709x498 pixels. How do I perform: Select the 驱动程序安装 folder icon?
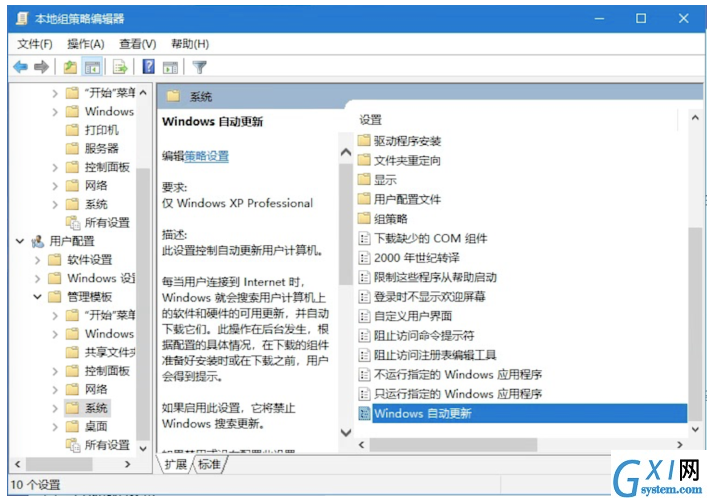point(364,141)
